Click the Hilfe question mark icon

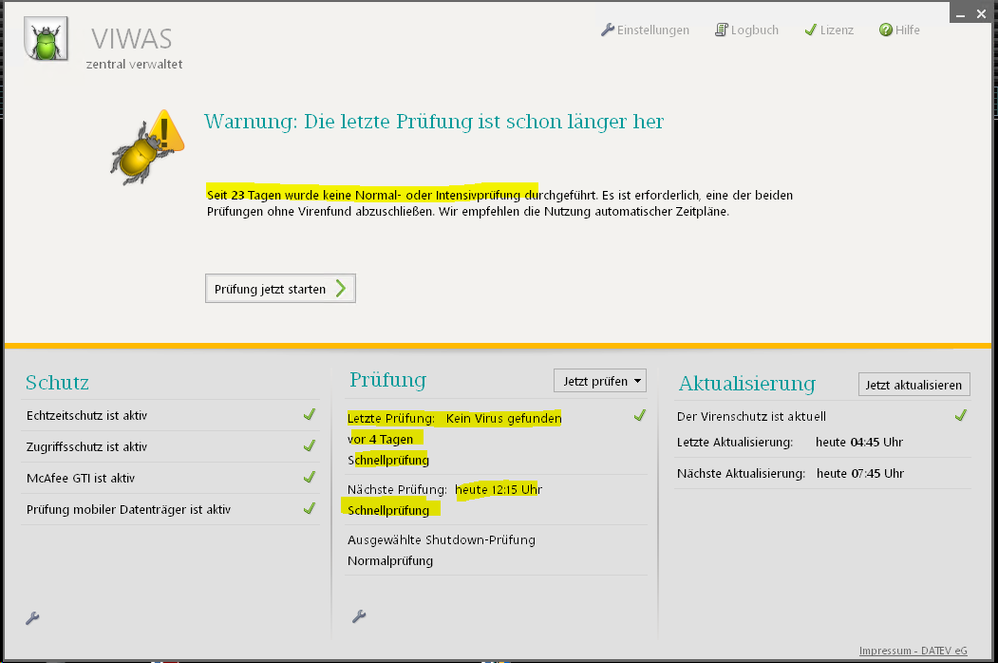pos(885,30)
